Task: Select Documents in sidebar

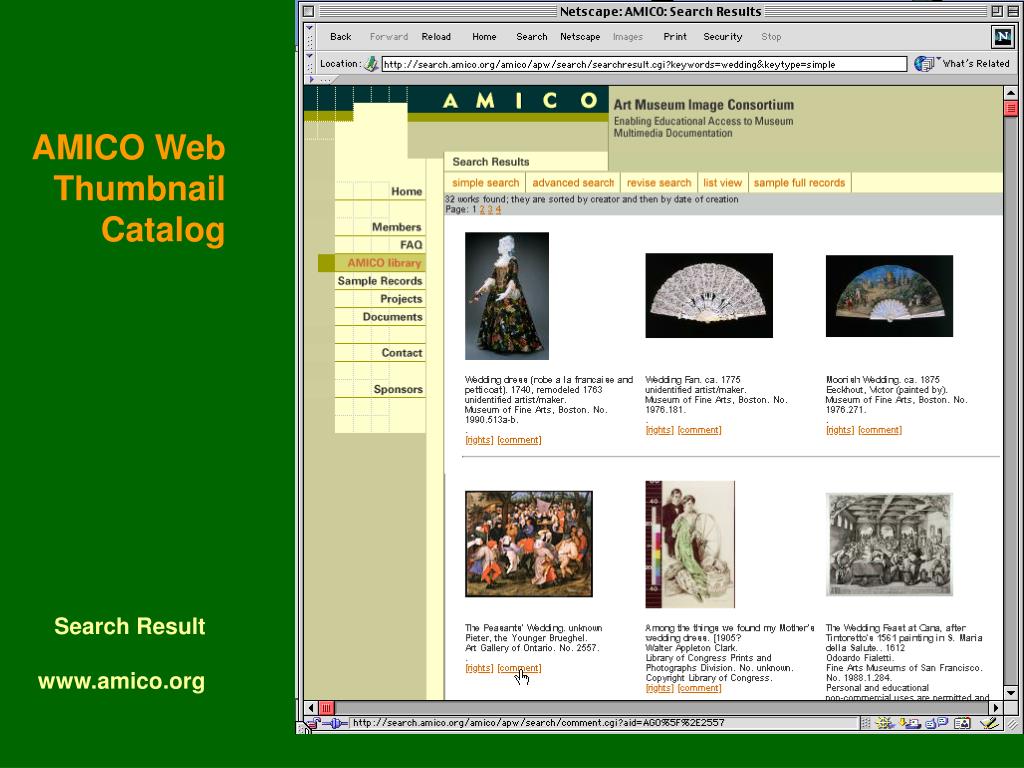Action: click(x=392, y=317)
